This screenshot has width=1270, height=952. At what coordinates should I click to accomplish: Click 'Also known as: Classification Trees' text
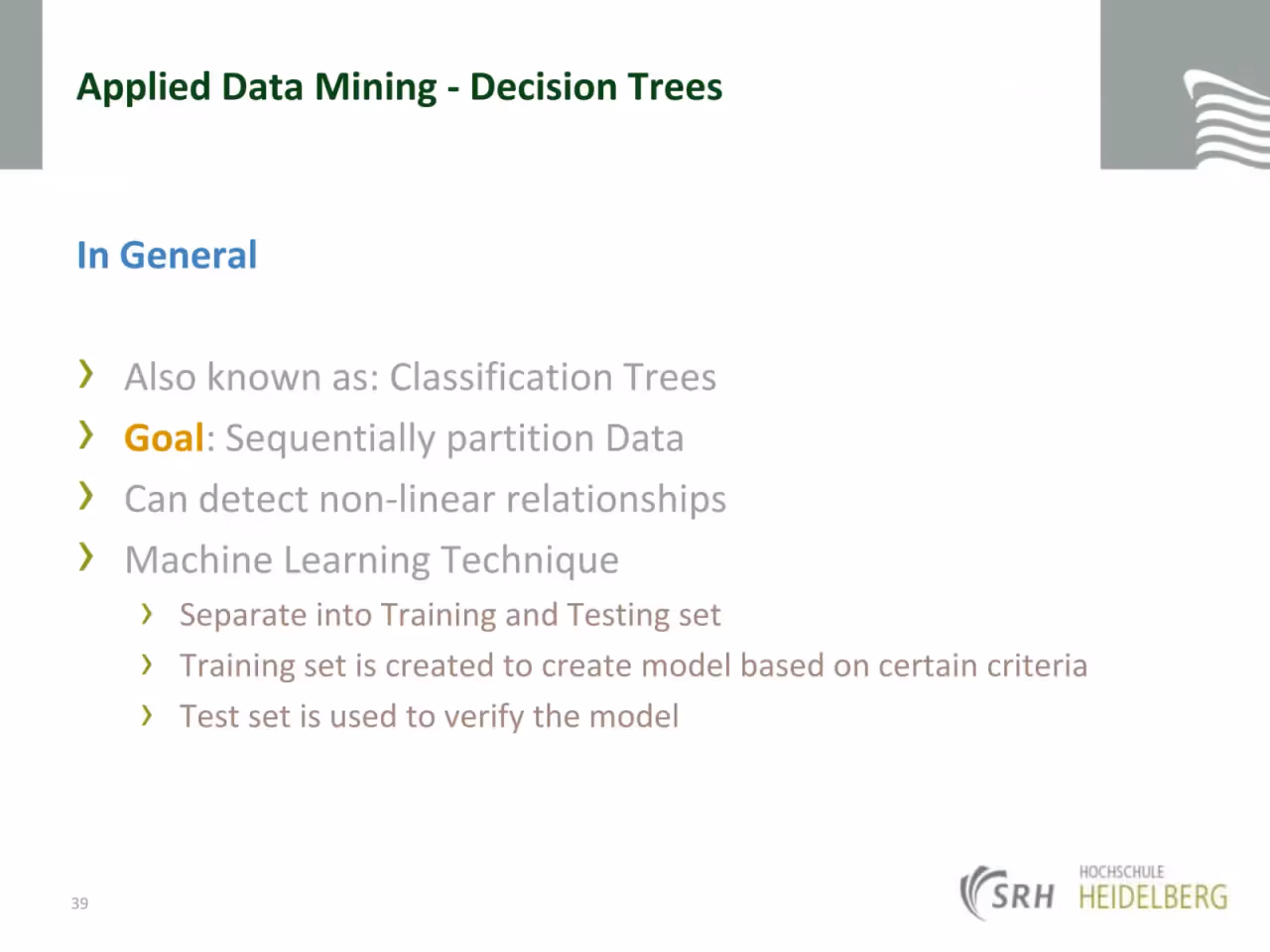(x=421, y=377)
